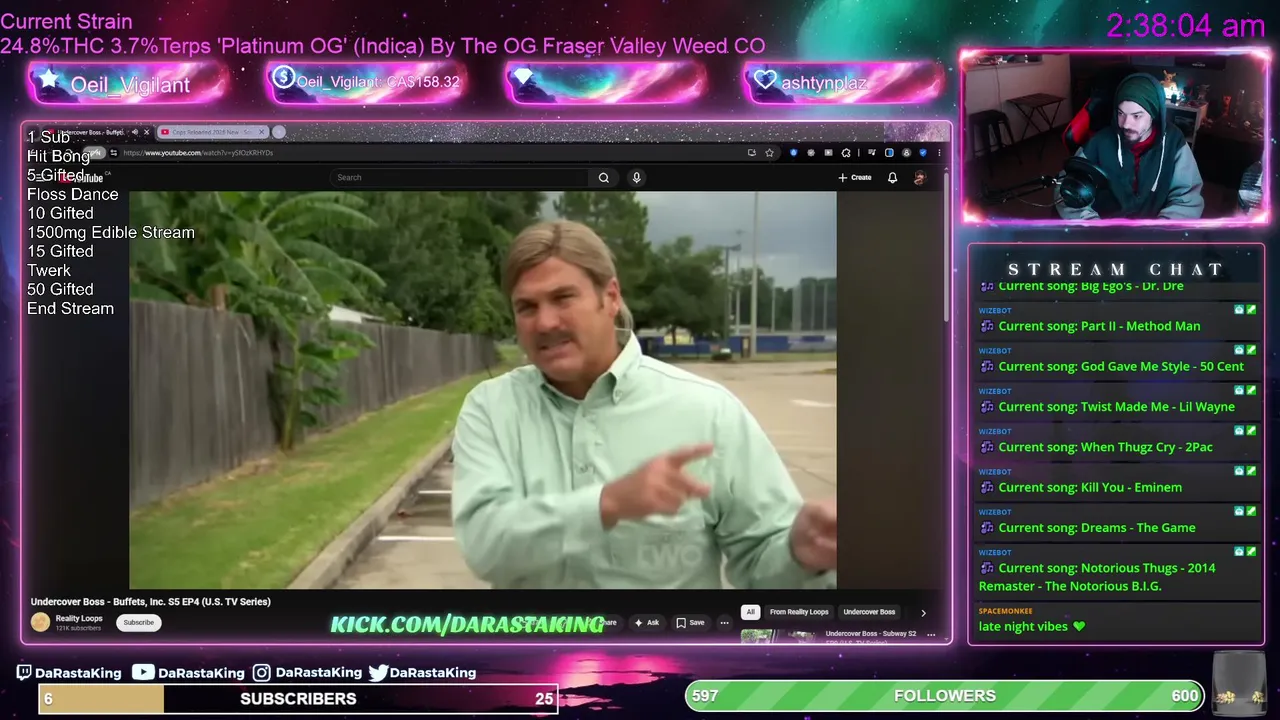Save the video with the Save button

click(x=690, y=622)
